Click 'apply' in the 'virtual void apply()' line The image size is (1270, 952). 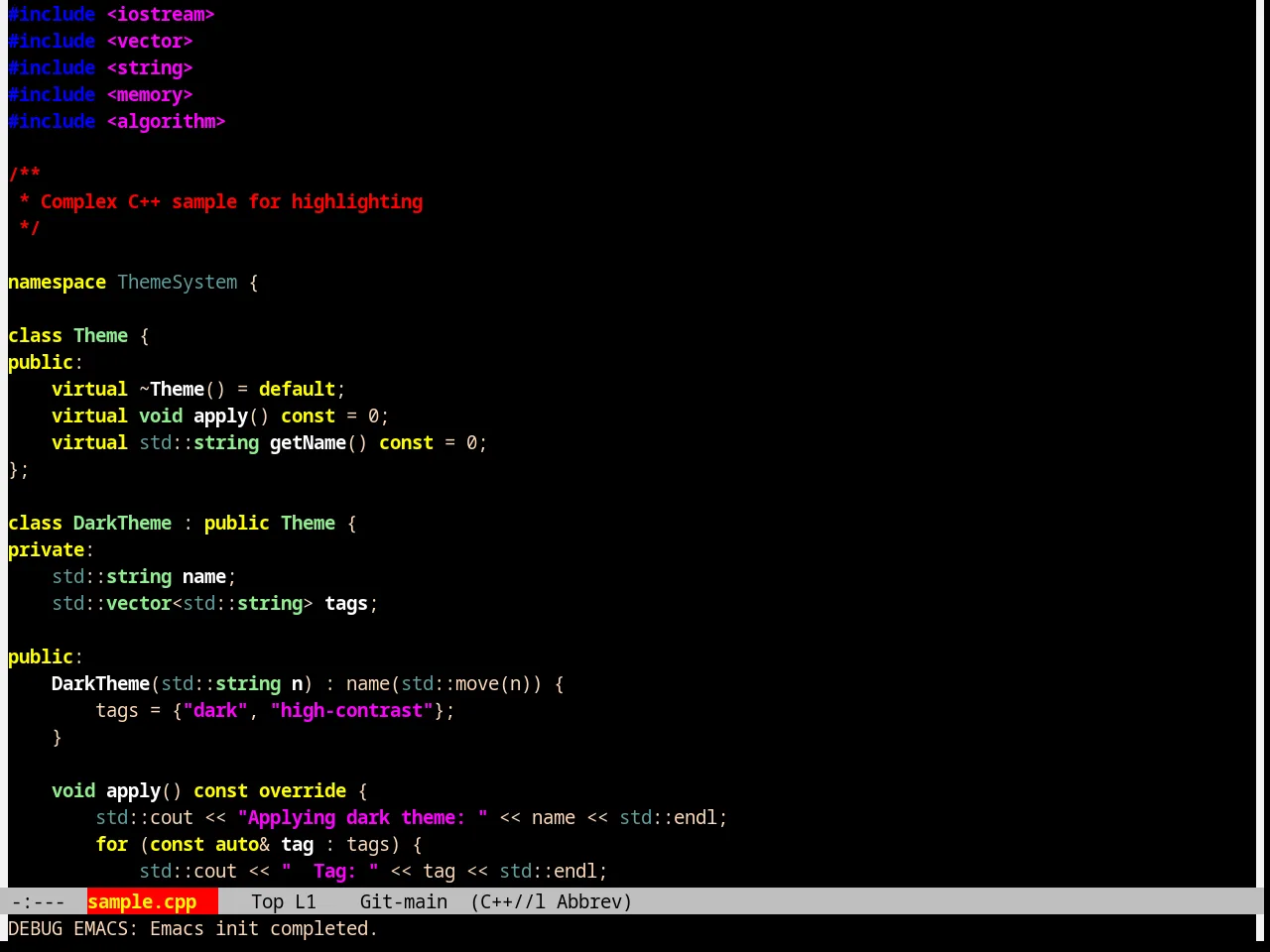click(220, 416)
